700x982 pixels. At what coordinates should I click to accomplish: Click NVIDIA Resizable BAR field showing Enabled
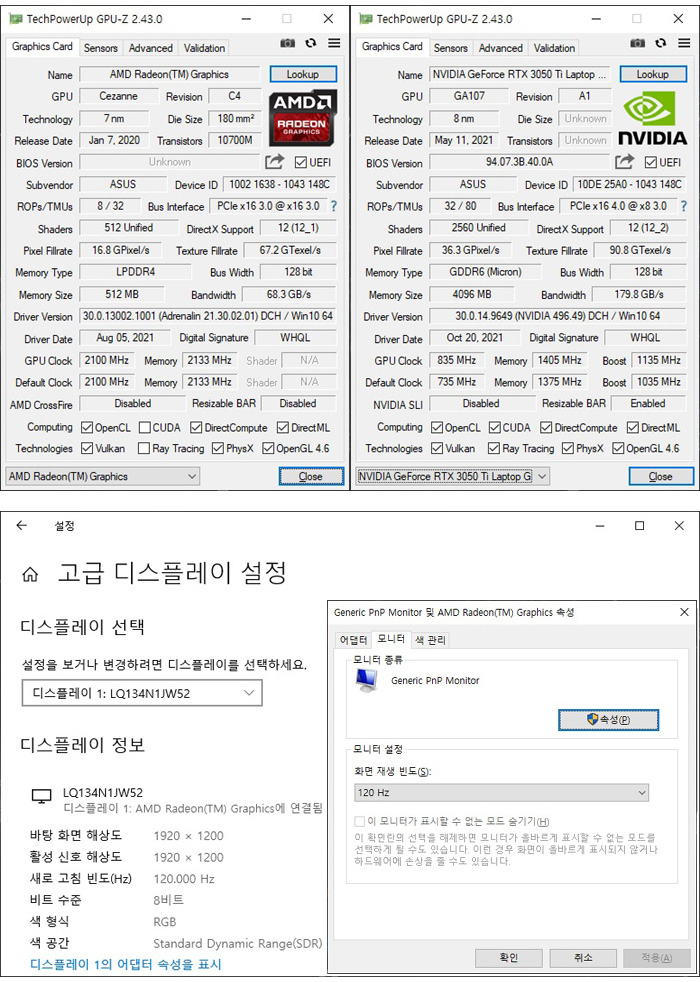pyautogui.click(x=648, y=403)
